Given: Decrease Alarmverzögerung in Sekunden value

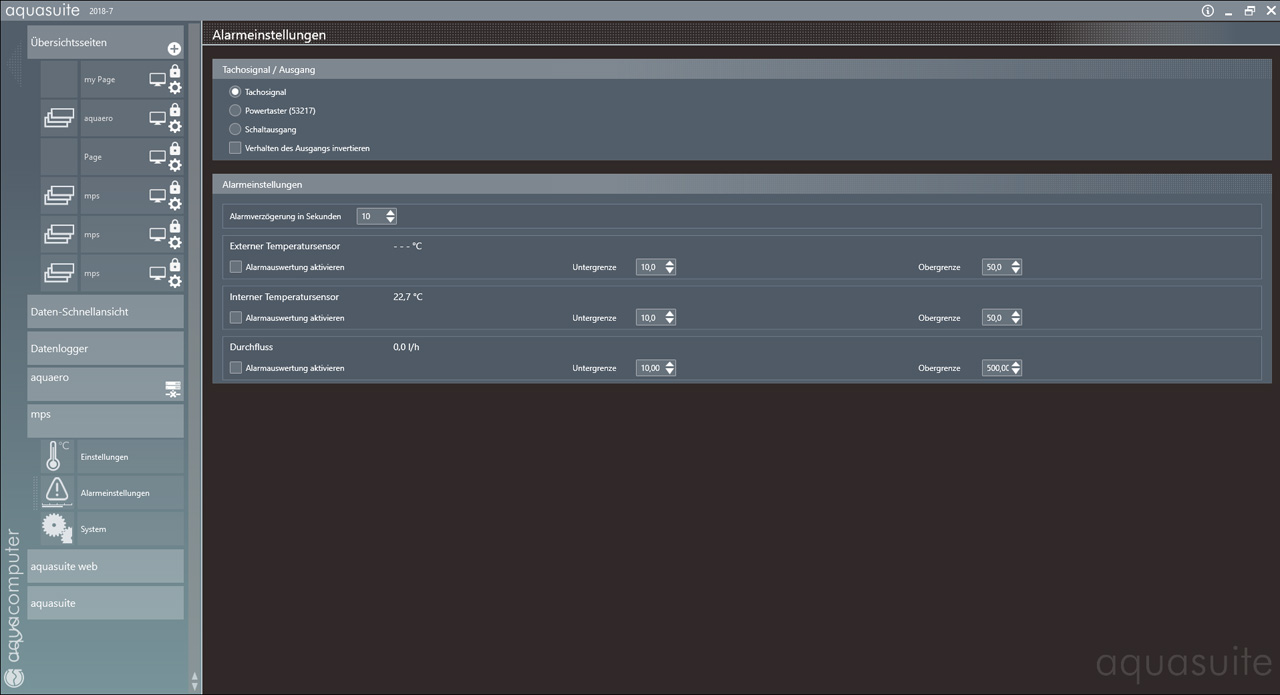Looking at the screenshot, I should click(x=390, y=220).
